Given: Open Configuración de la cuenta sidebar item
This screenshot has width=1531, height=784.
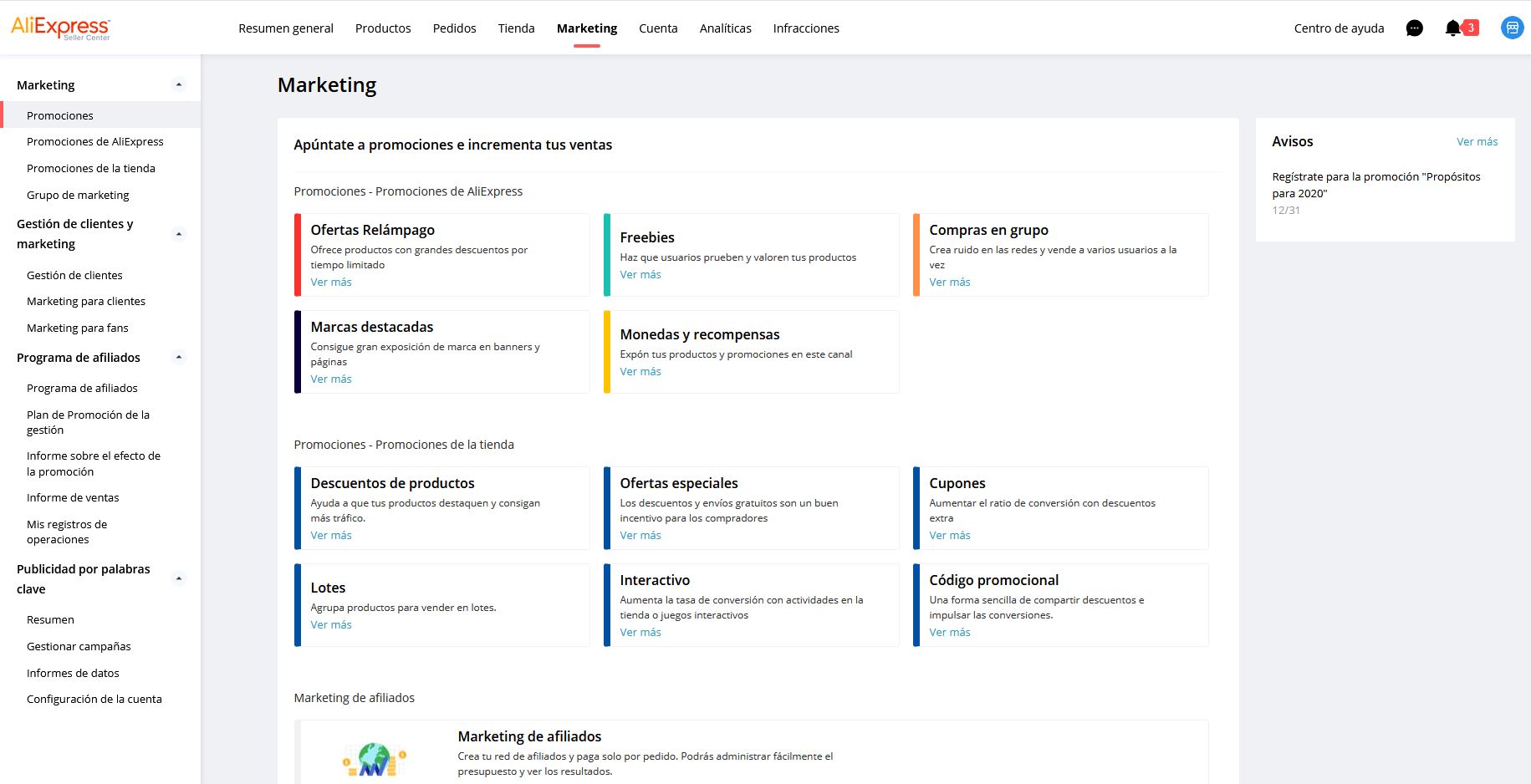Looking at the screenshot, I should point(94,700).
